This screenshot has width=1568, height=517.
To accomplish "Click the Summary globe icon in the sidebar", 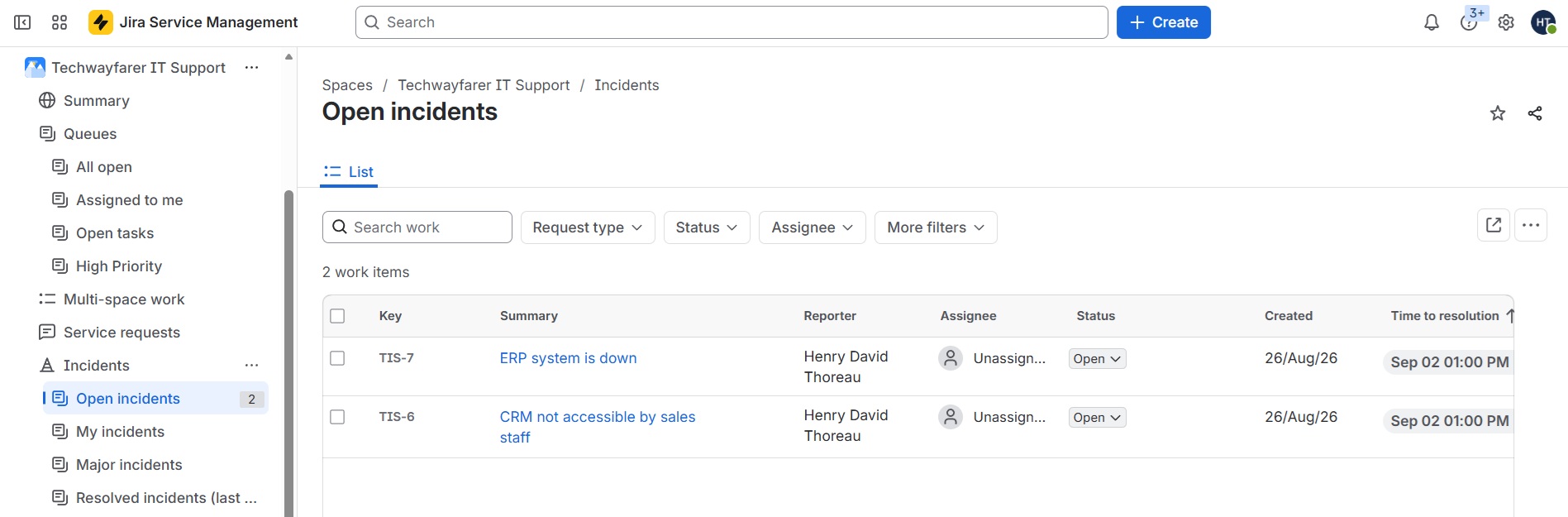I will [x=47, y=100].
